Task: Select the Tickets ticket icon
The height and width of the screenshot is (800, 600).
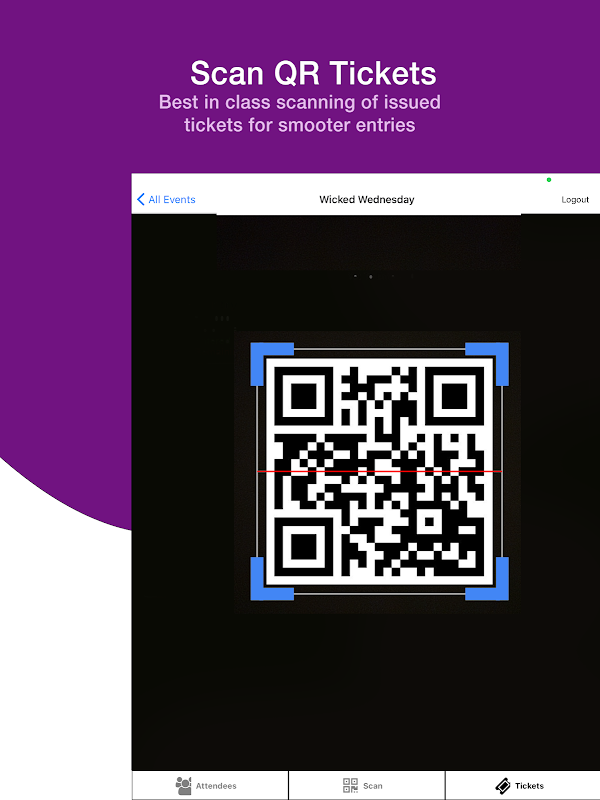Action: (503, 786)
